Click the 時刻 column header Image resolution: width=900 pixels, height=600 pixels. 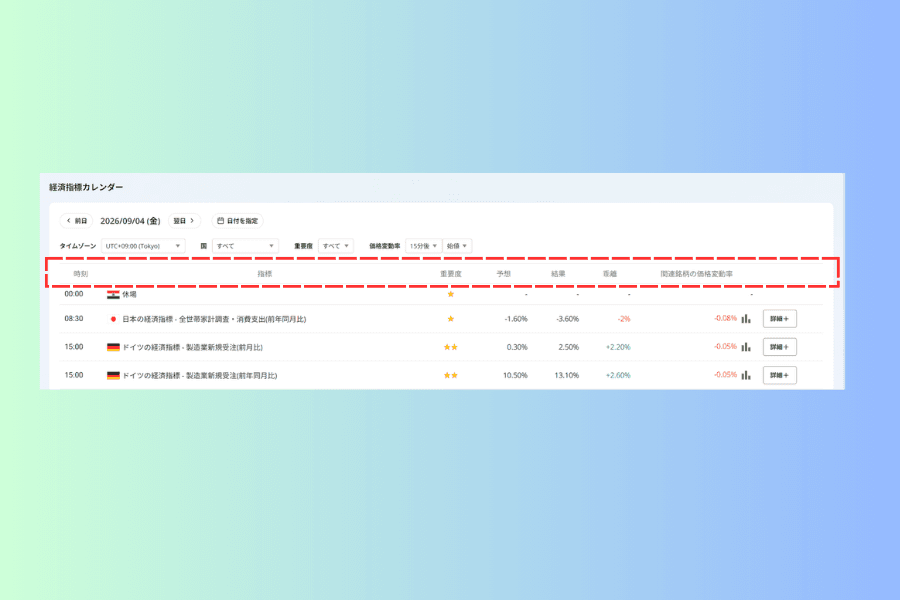coord(81,274)
